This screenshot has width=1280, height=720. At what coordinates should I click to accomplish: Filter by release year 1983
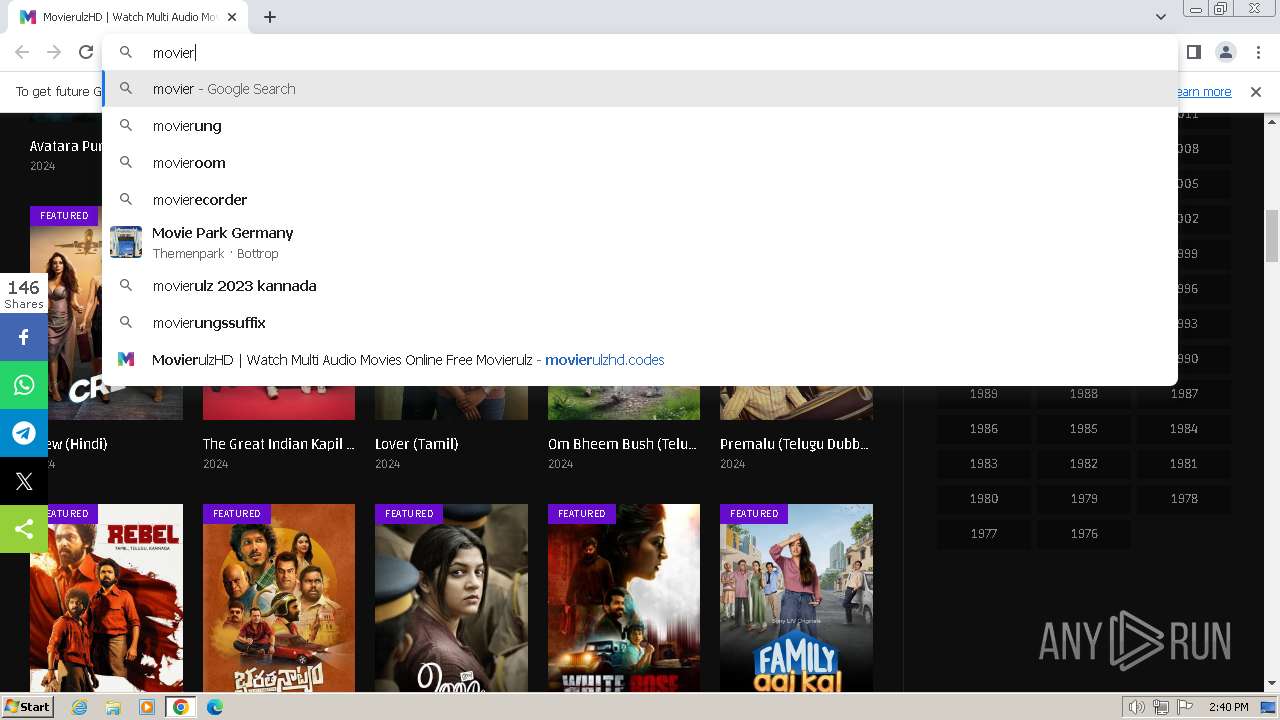click(x=984, y=464)
